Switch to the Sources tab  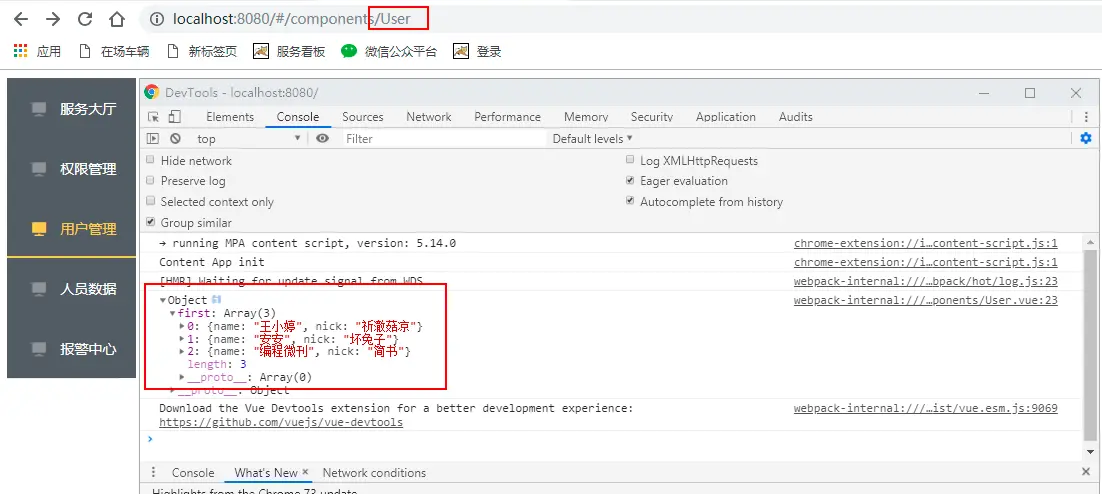(x=363, y=117)
